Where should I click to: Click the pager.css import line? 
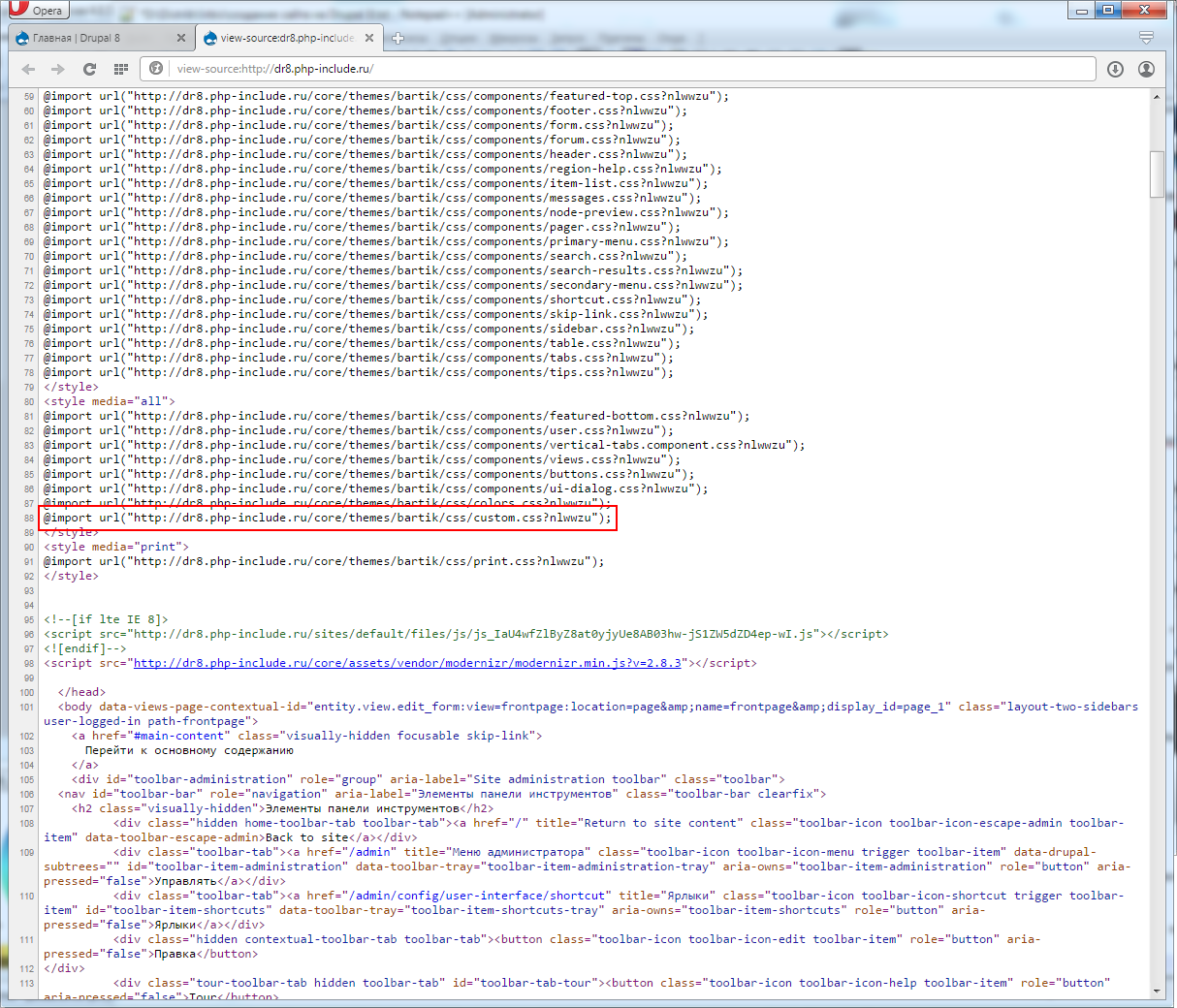(362, 227)
